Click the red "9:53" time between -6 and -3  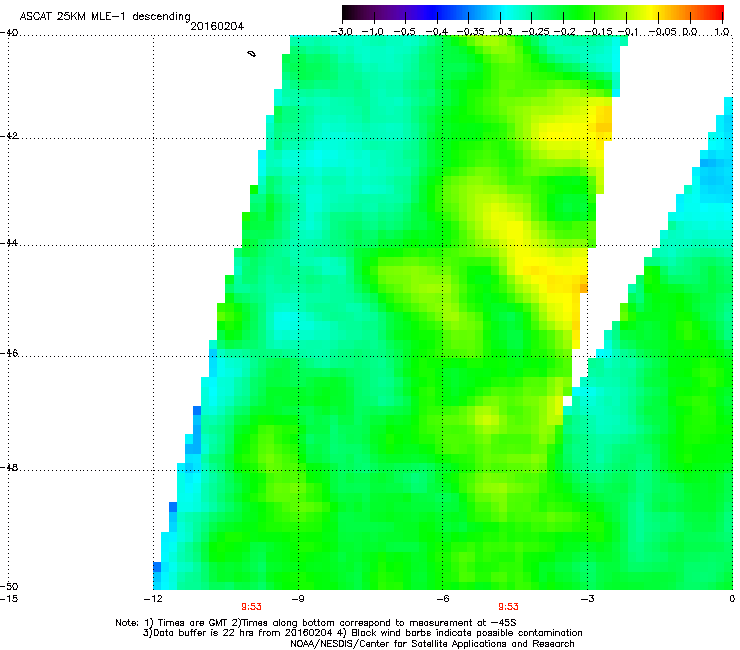508,607
